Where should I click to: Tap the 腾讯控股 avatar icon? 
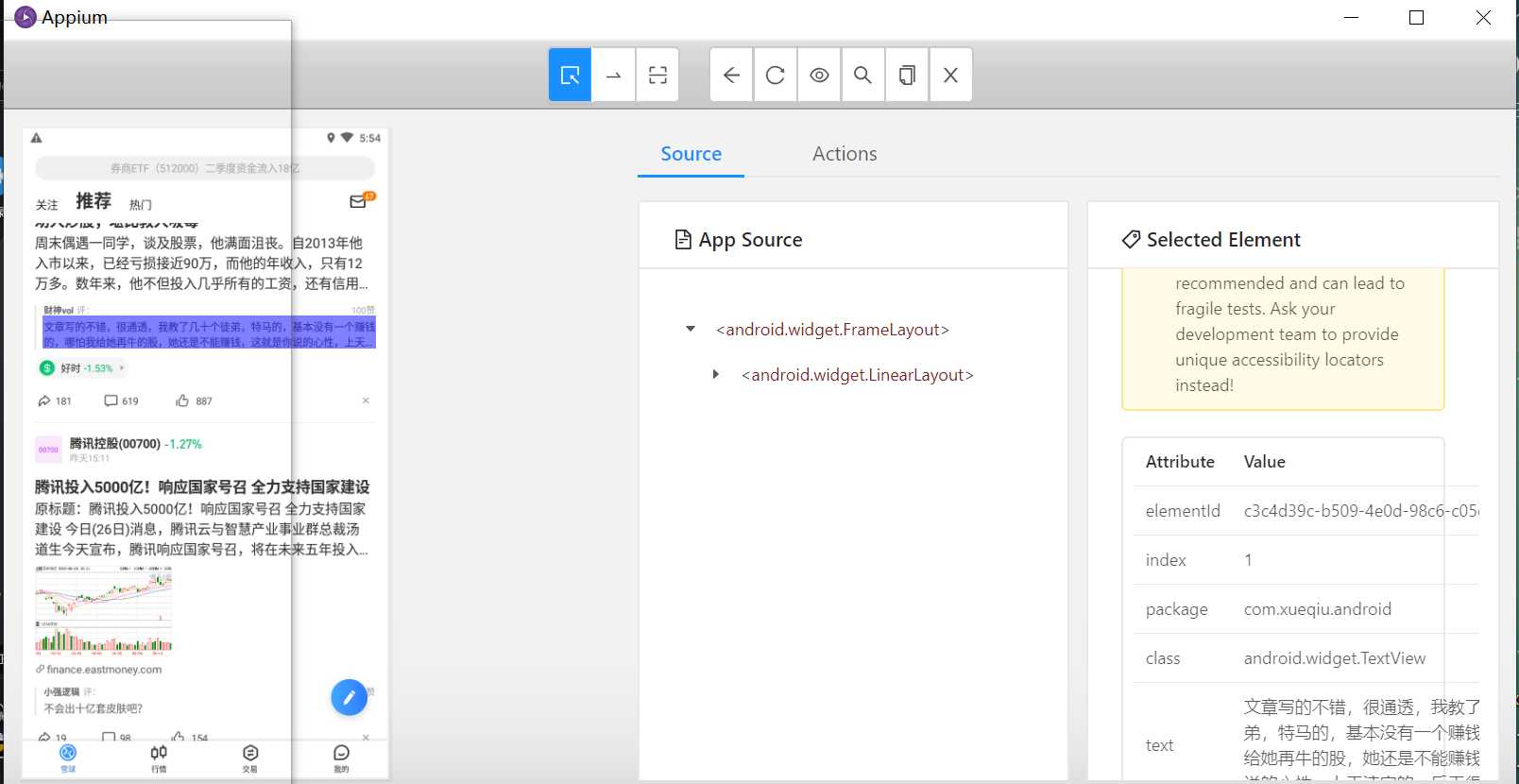48,450
